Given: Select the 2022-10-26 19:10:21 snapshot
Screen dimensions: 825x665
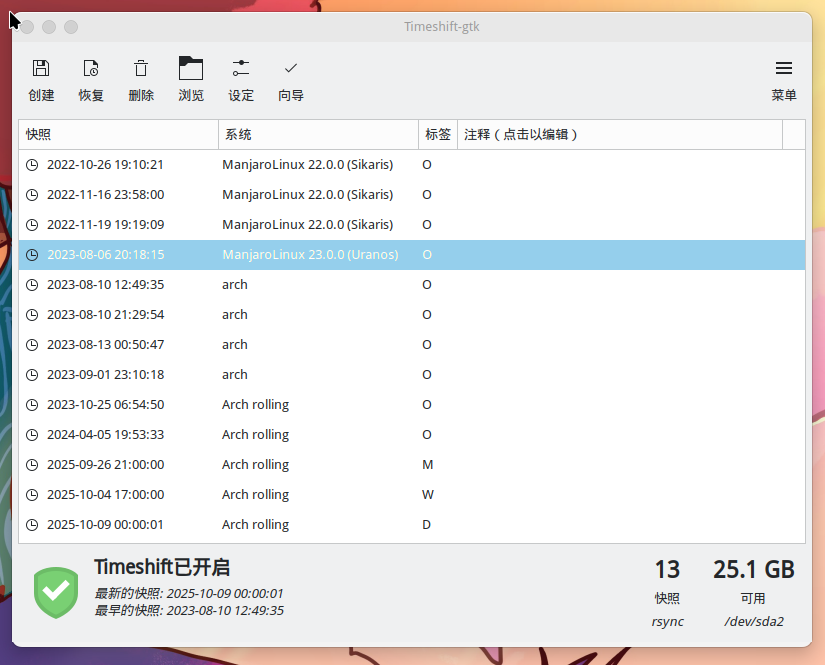Looking at the screenshot, I should tap(105, 165).
